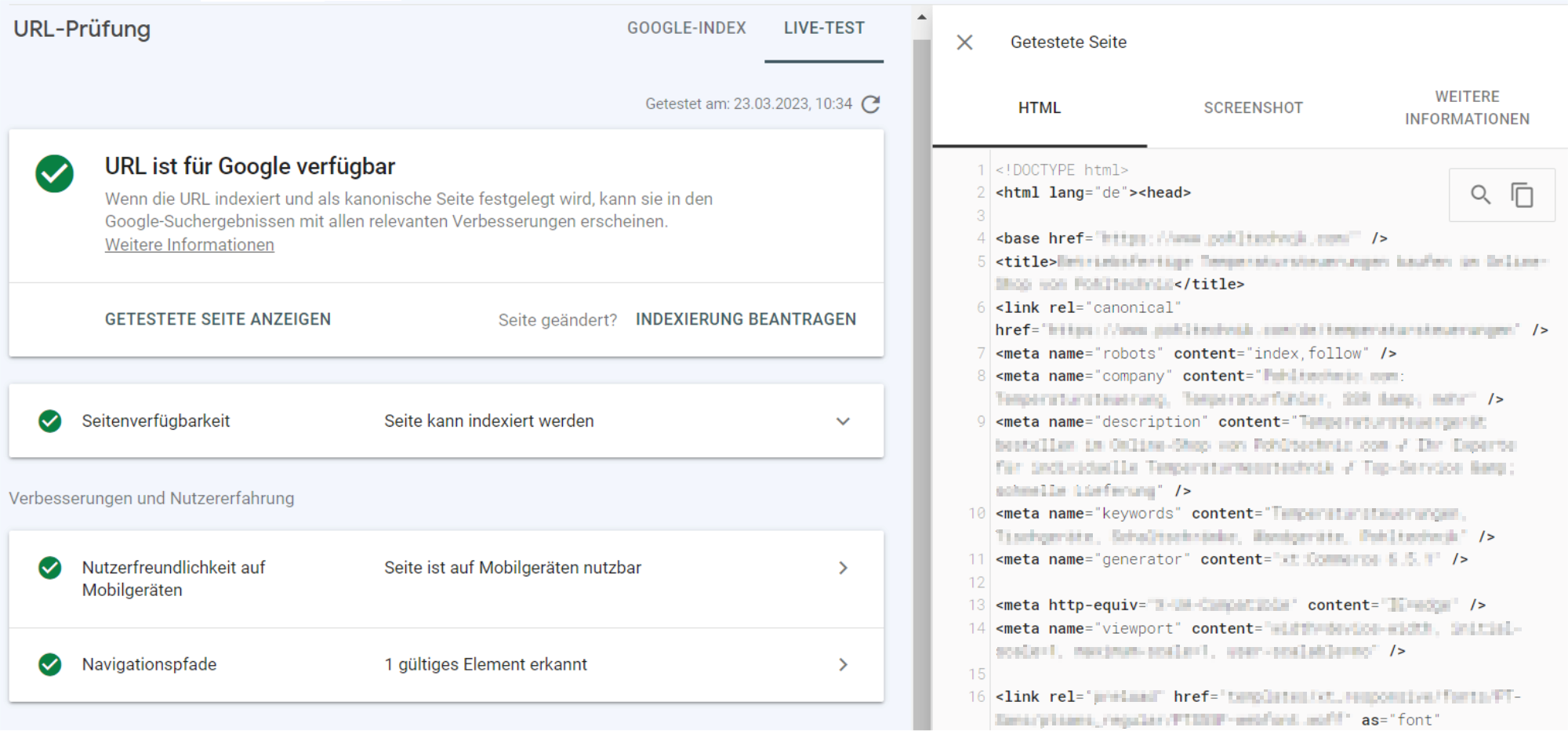Expand the Seitenverfügbarkeit section chevron

(x=843, y=421)
